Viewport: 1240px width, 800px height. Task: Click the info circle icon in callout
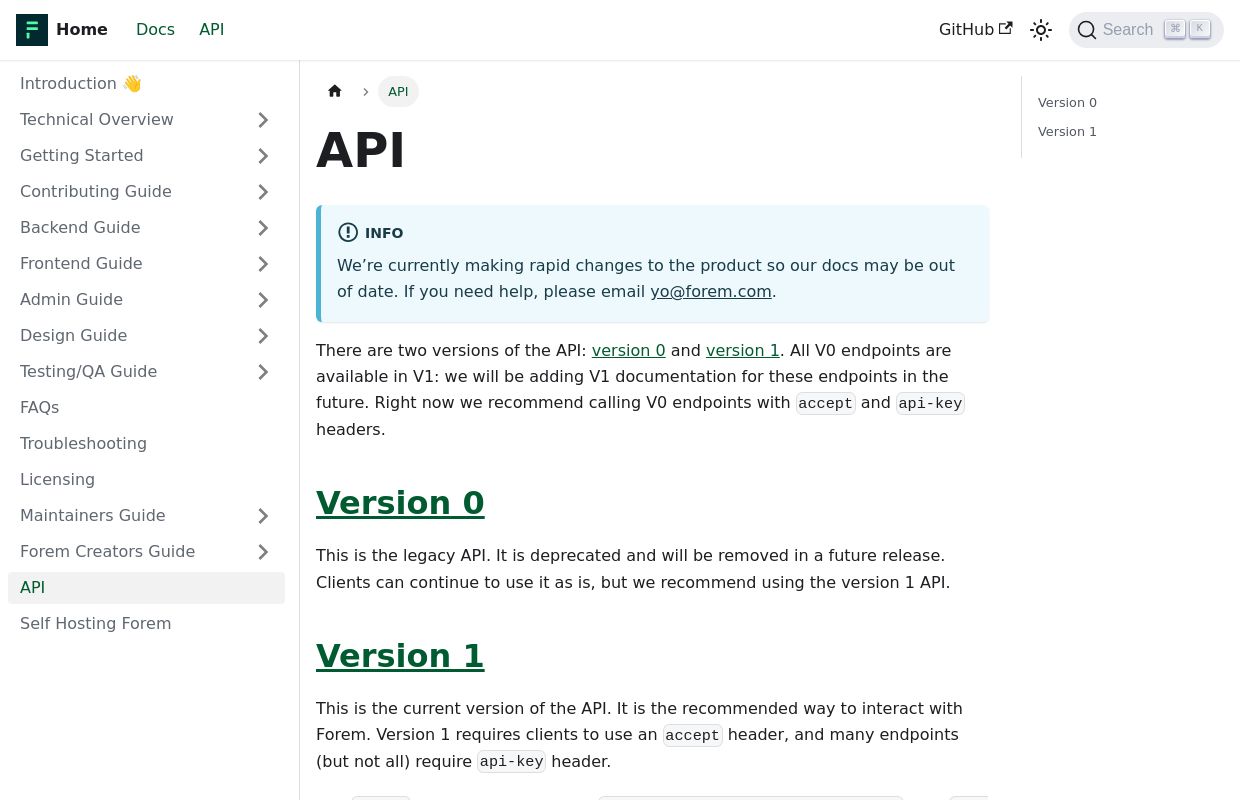click(348, 233)
